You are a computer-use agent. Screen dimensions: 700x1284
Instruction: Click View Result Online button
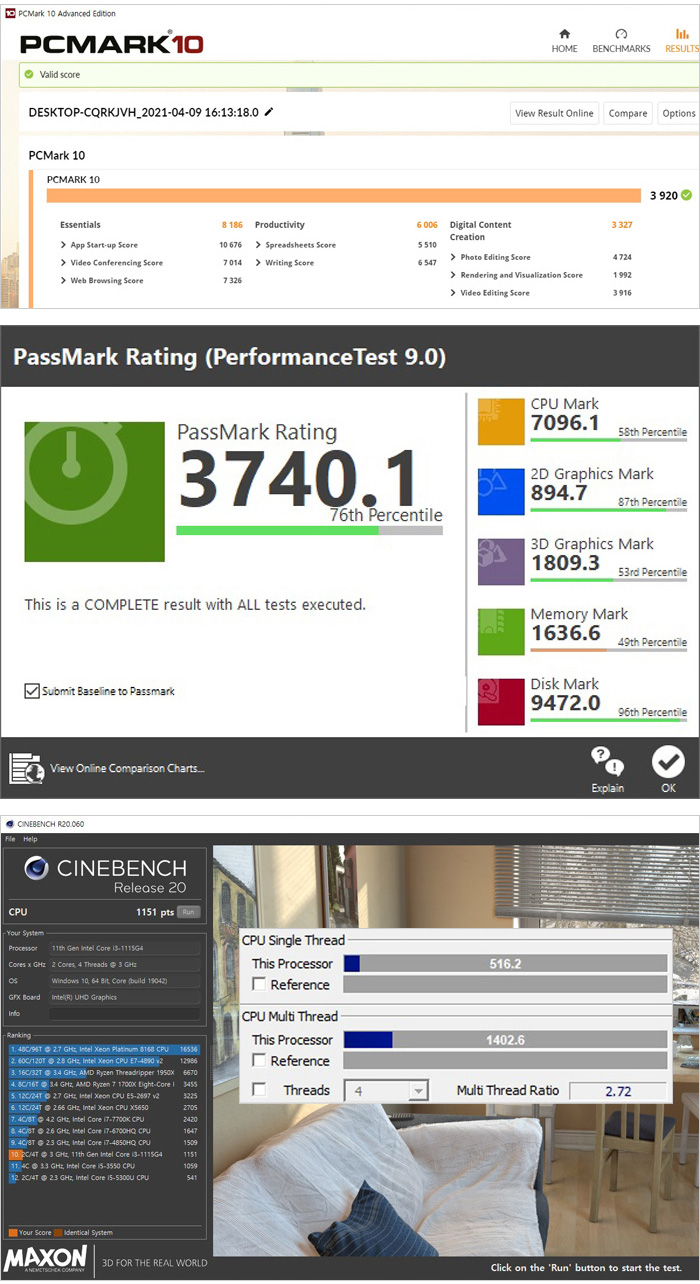(x=554, y=113)
